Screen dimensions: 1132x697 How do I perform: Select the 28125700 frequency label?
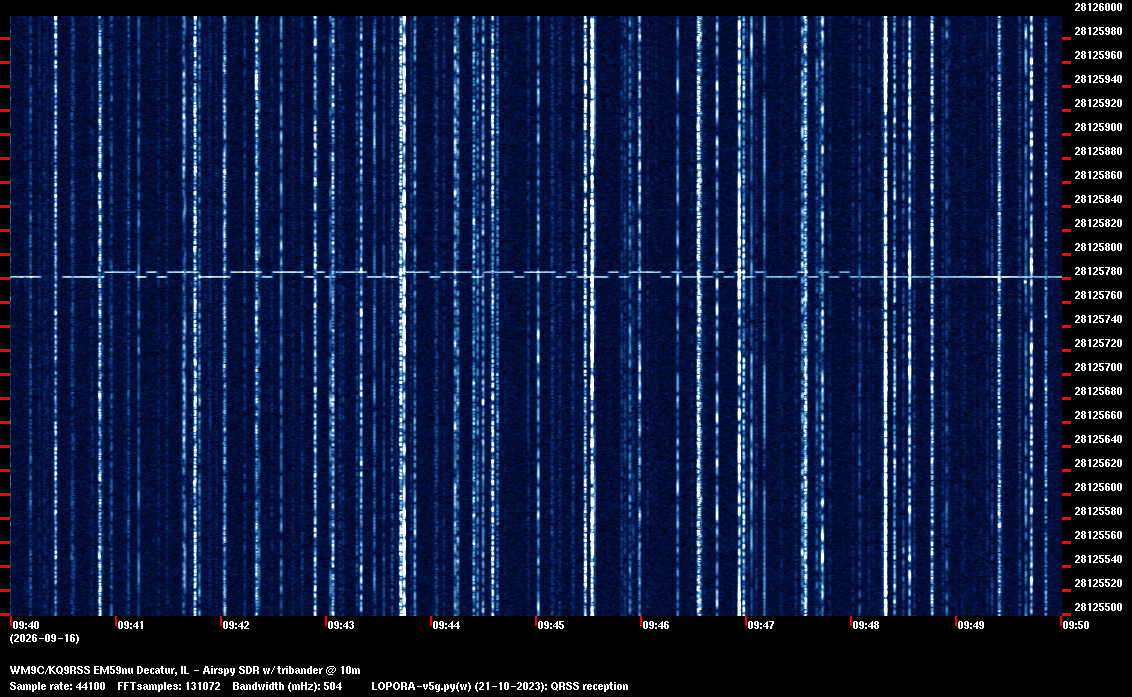pos(1098,368)
